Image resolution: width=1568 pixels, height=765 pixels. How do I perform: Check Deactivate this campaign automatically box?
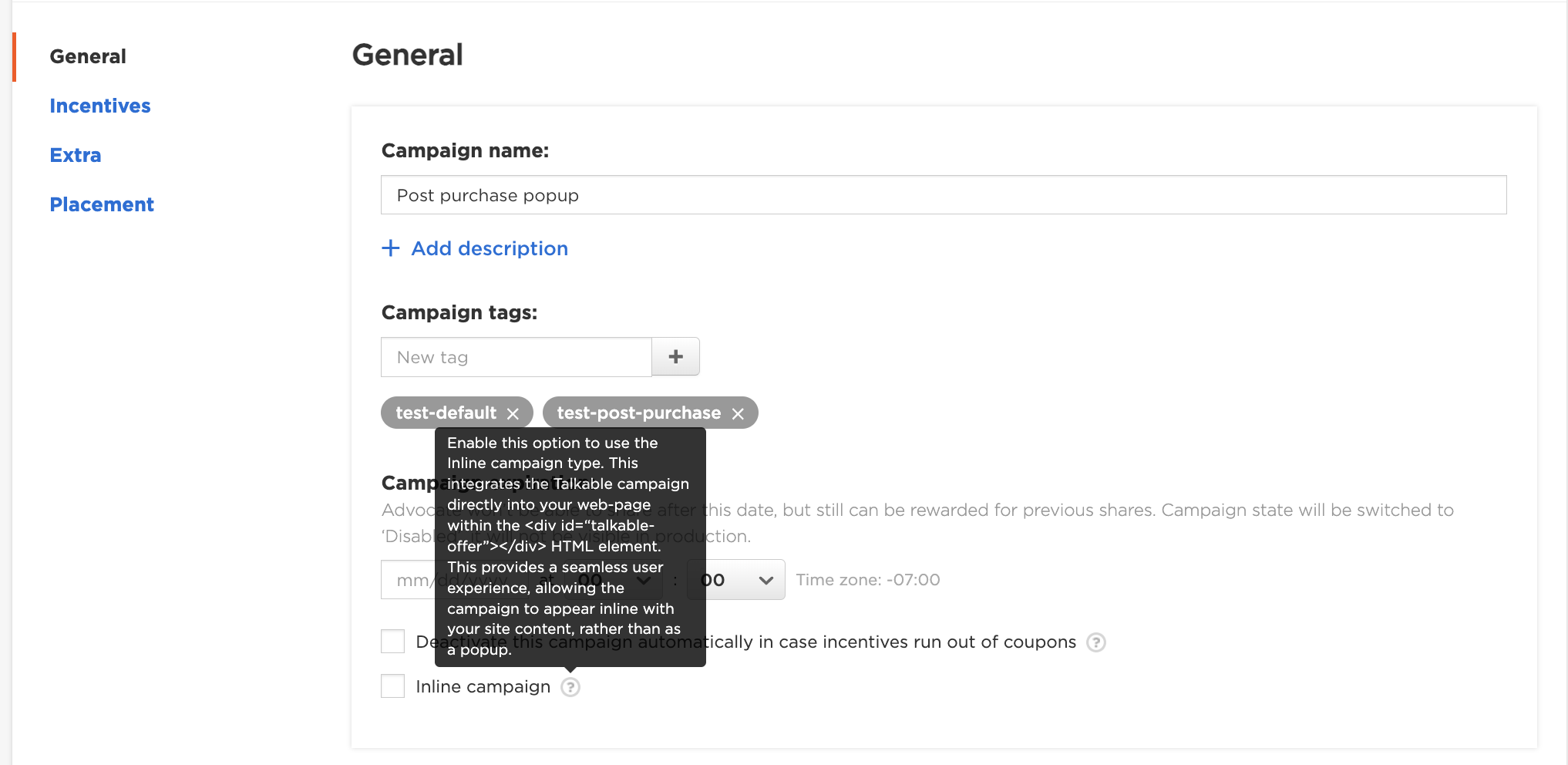pyautogui.click(x=393, y=642)
